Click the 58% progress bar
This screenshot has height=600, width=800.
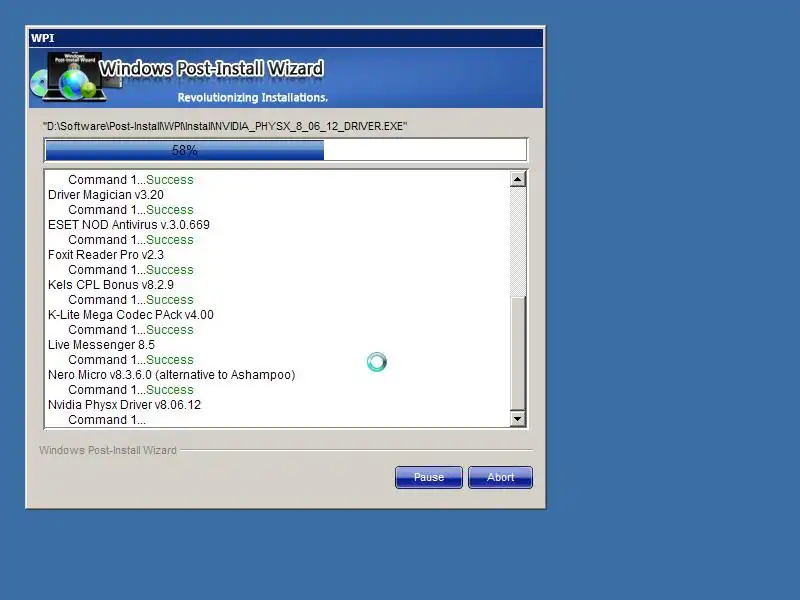(x=286, y=150)
